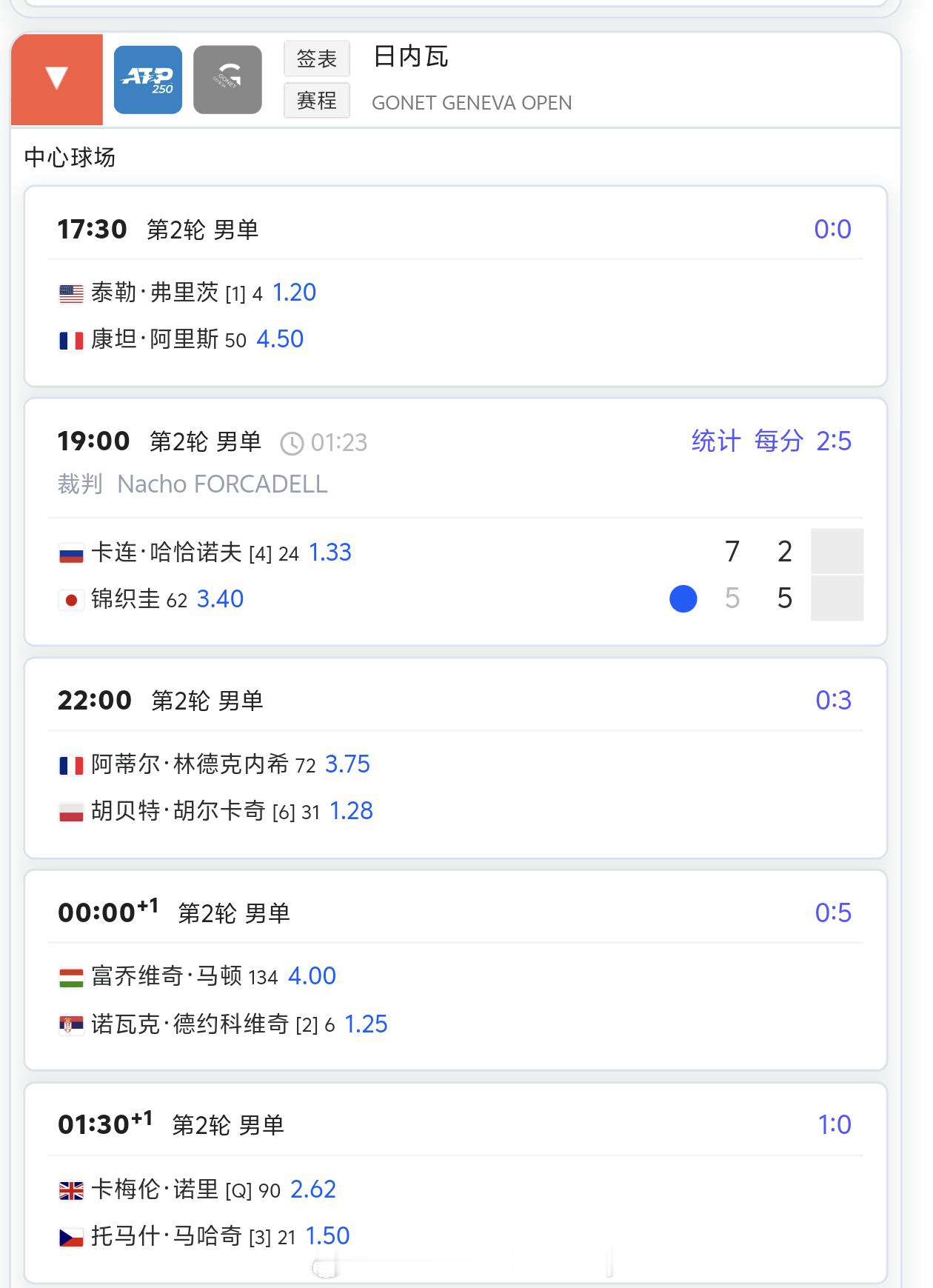This screenshot has height=1288, width=933.
Task: Select the odds 3.40 for 锦织圭
Action: [220, 598]
